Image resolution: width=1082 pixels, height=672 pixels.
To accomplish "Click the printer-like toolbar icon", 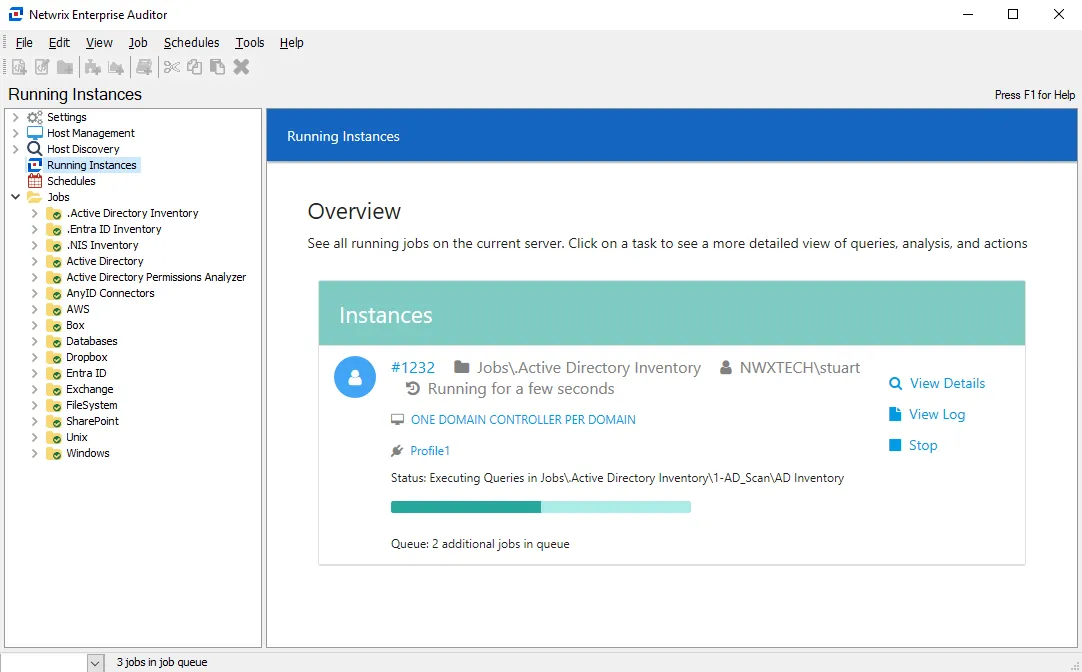I will (144, 67).
